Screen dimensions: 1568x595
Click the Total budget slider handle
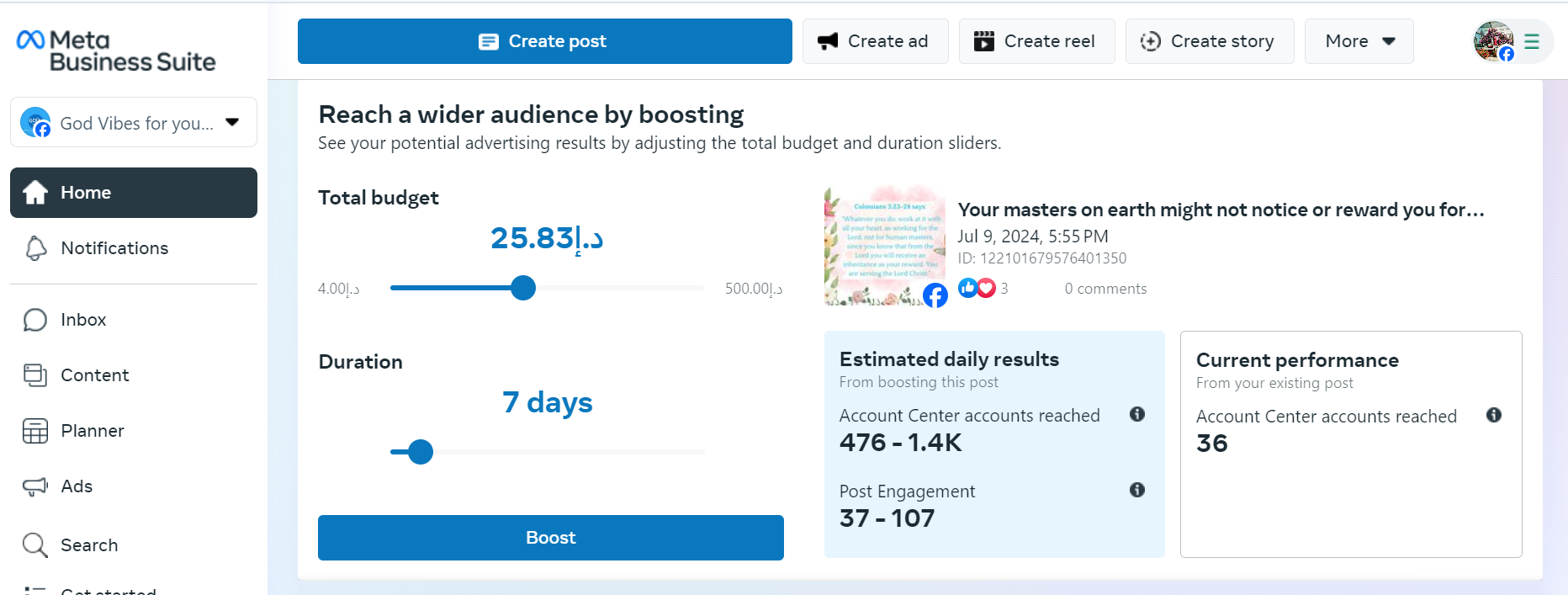coord(523,288)
